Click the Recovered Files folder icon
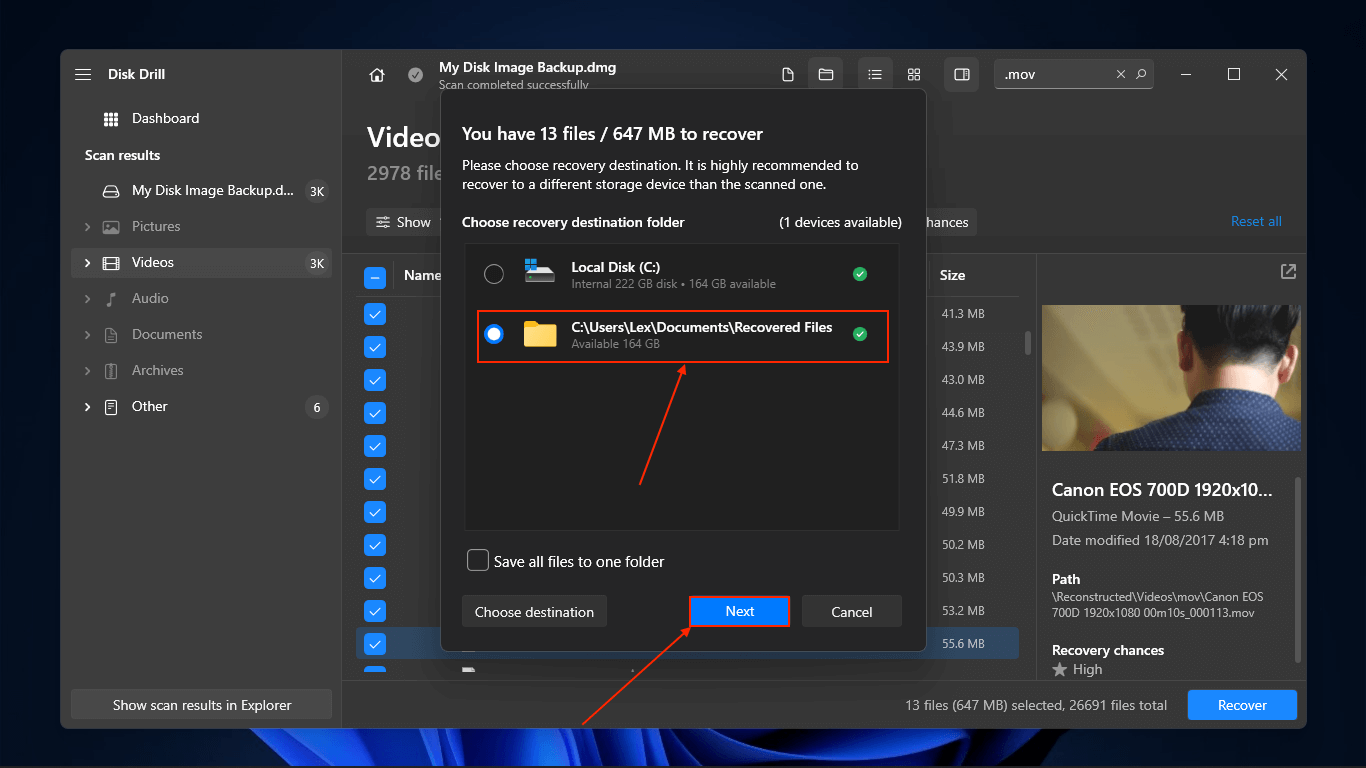The width and height of the screenshot is (1366, 768). pos(540,334)
